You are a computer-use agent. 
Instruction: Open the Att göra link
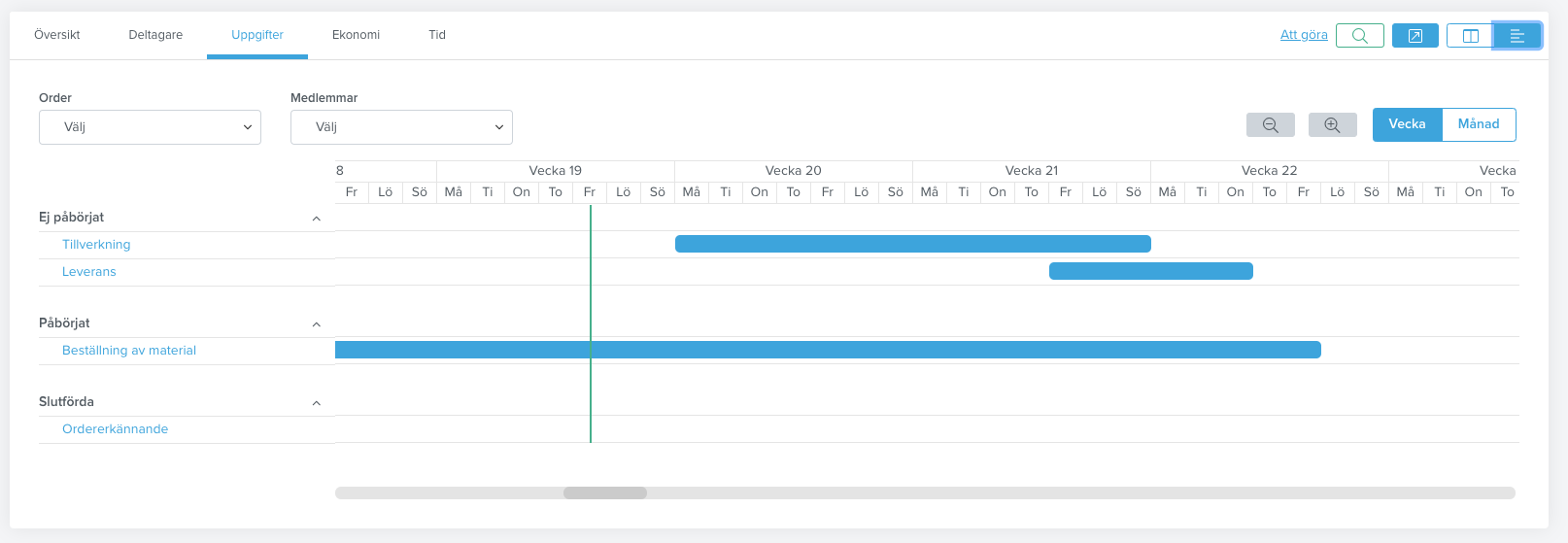pyautogui.click(x=1303, y=35)
